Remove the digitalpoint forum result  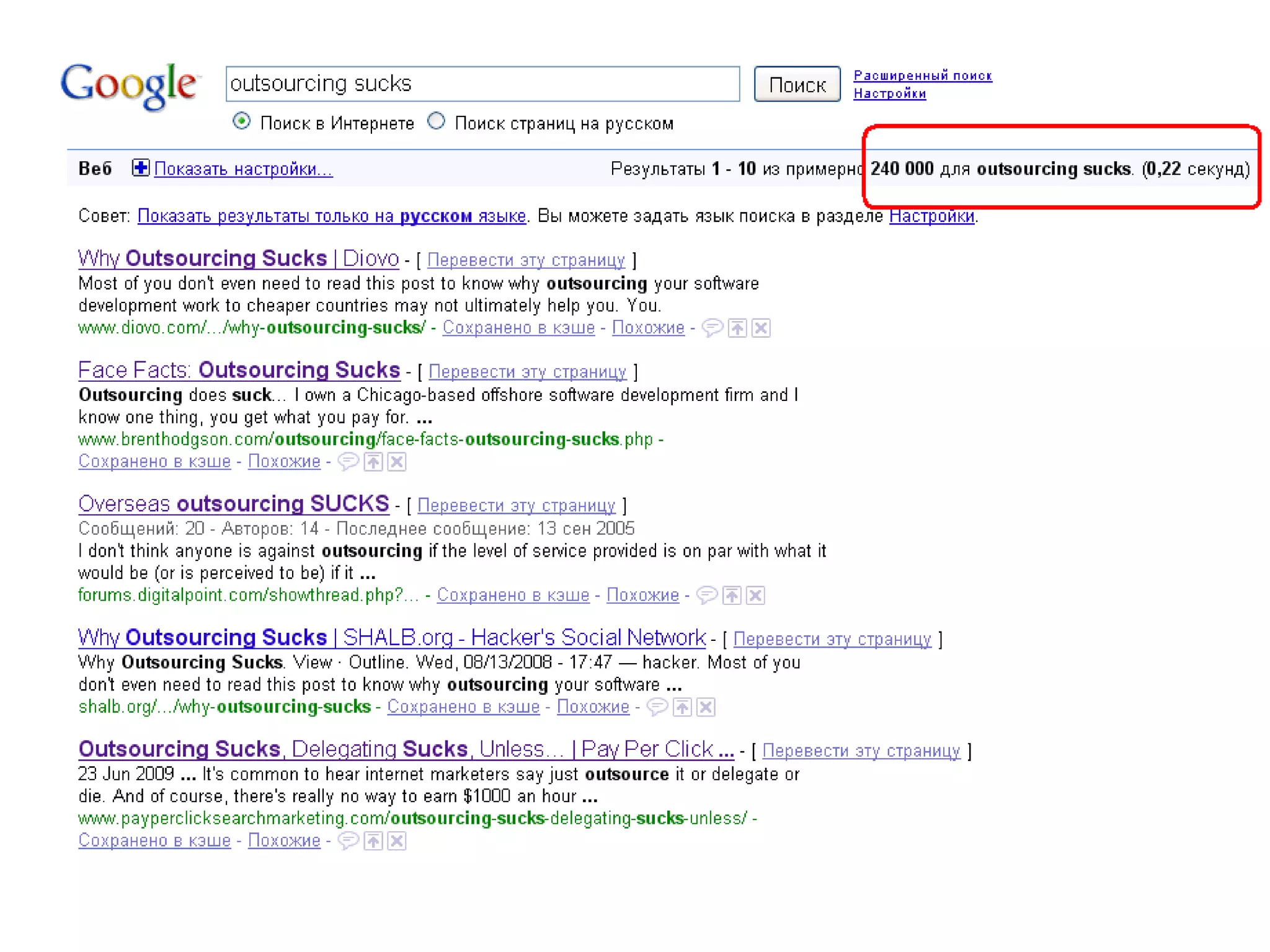coord(755,595)
